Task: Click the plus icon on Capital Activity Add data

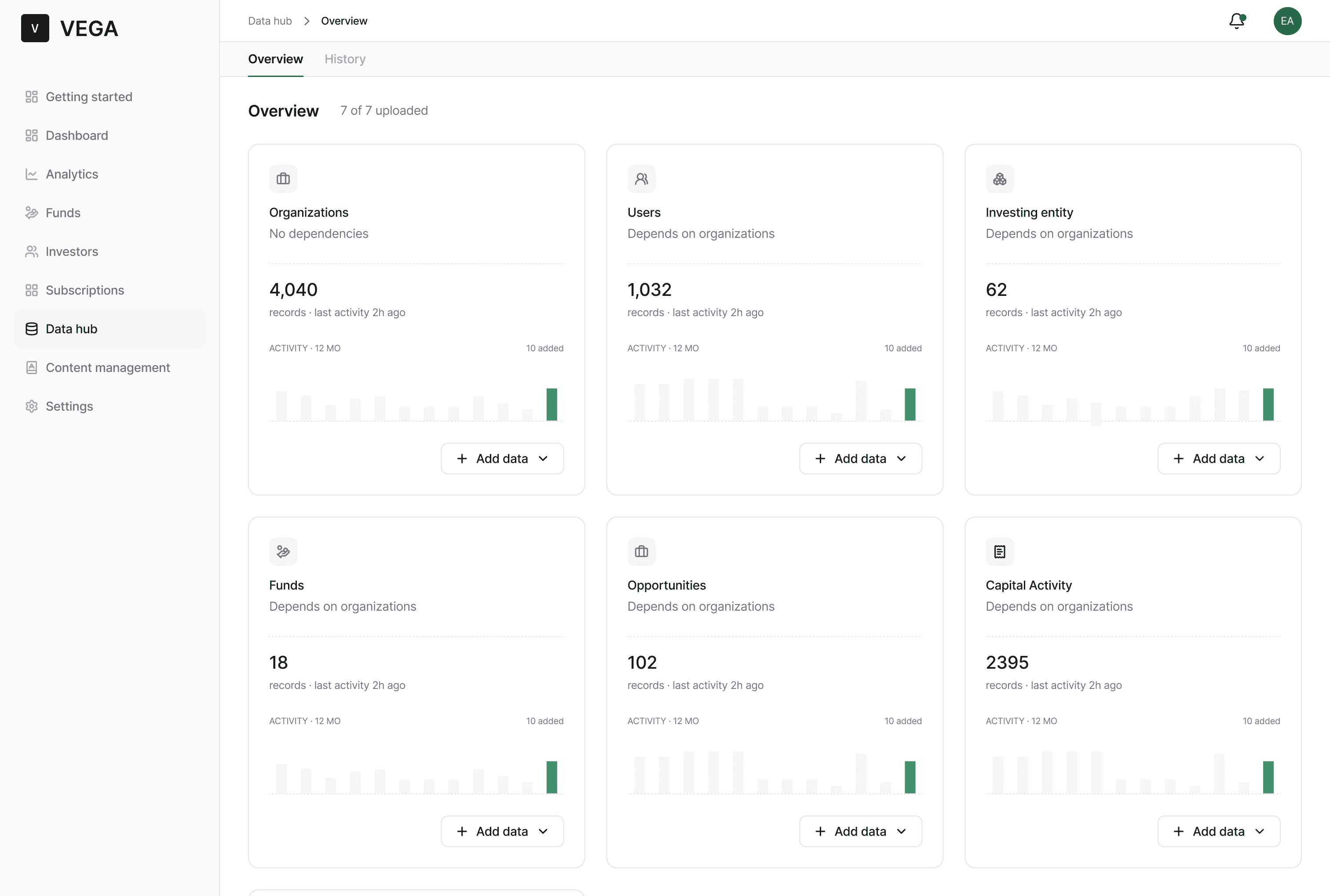Action: coord(1179,831)
